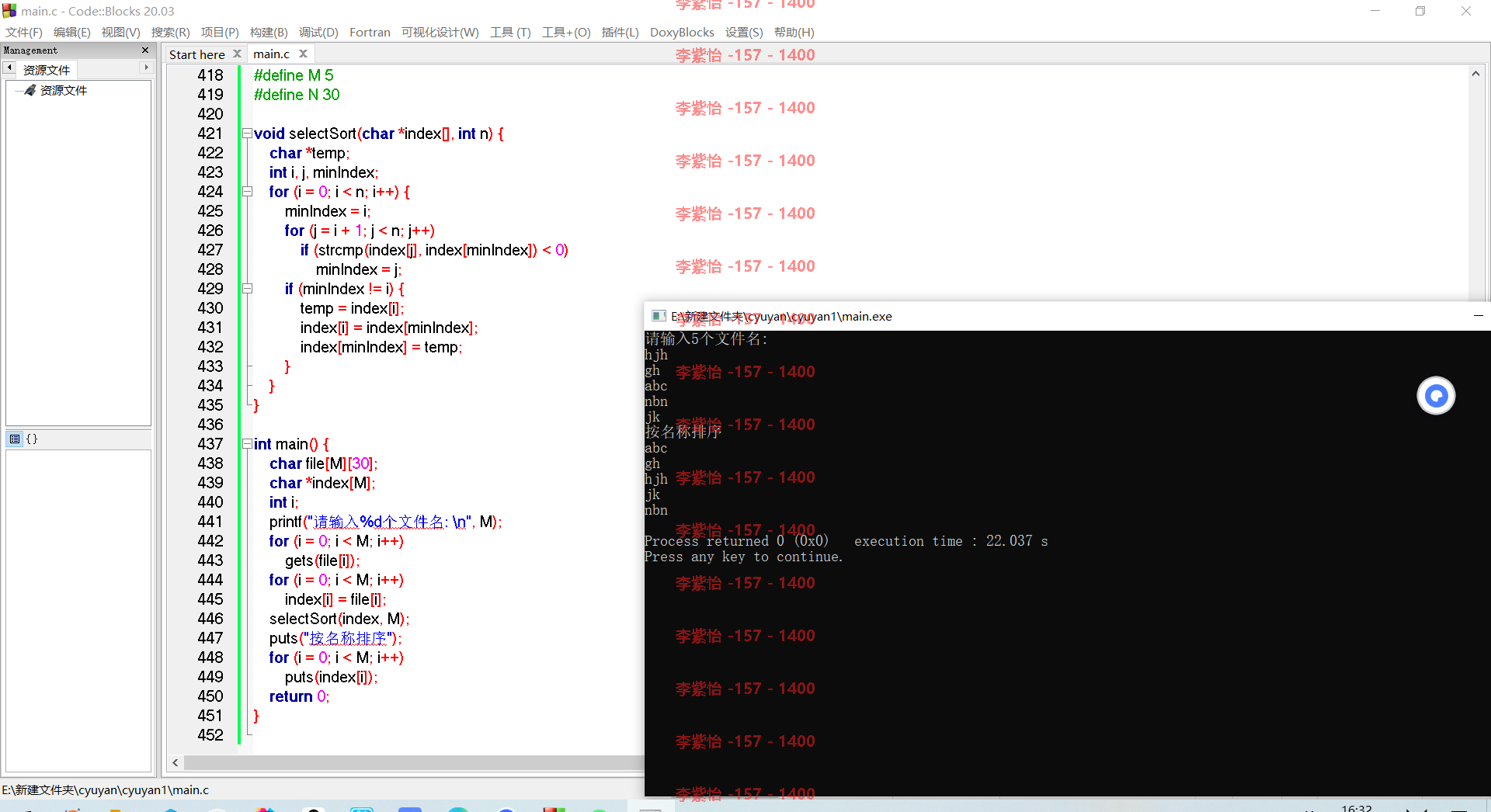
Task: Collapse the for loop fold at line 424
Action: tap(247, 192)
